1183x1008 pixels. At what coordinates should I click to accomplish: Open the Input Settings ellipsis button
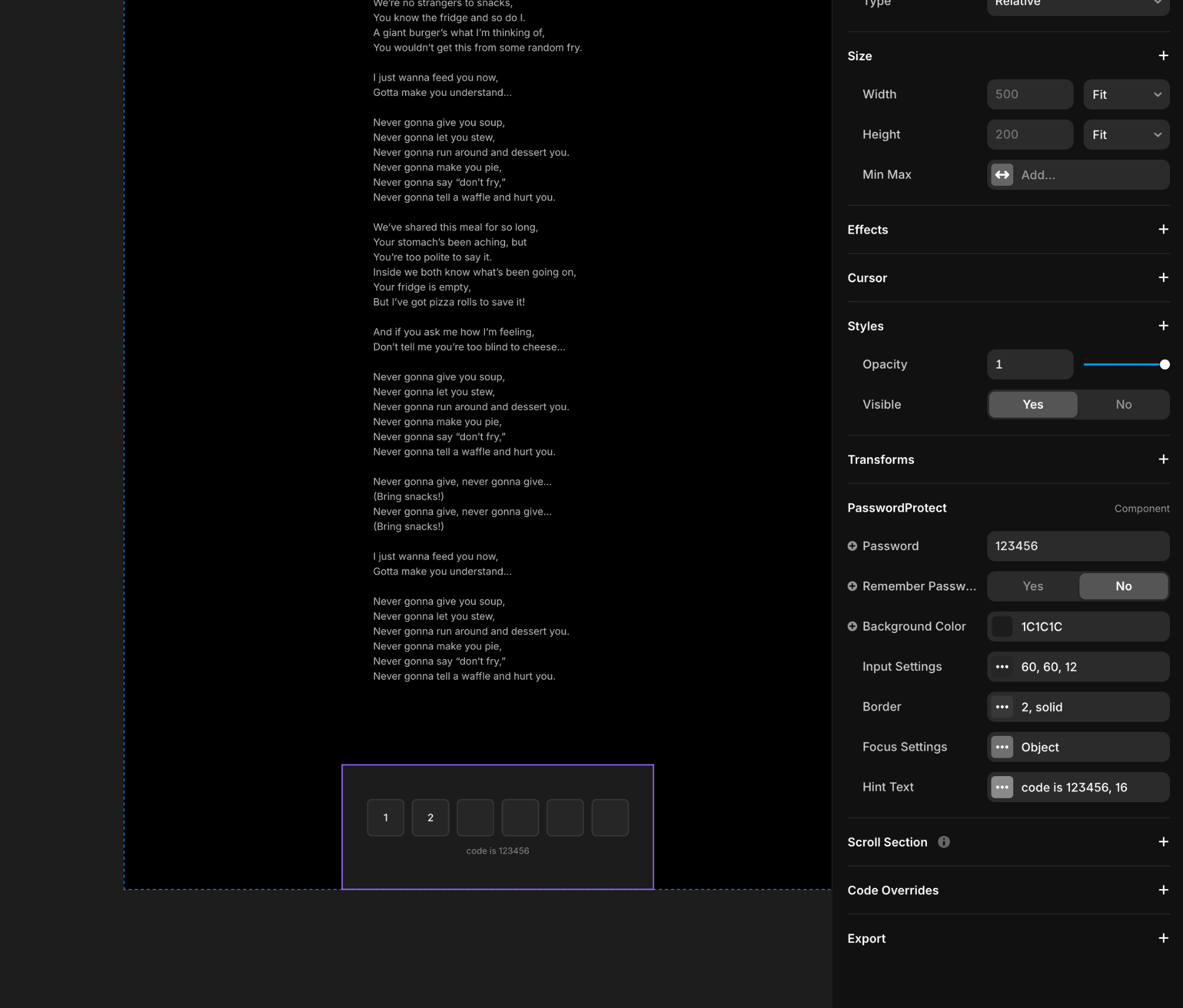pyautogui.click(x=1002, y=667)
